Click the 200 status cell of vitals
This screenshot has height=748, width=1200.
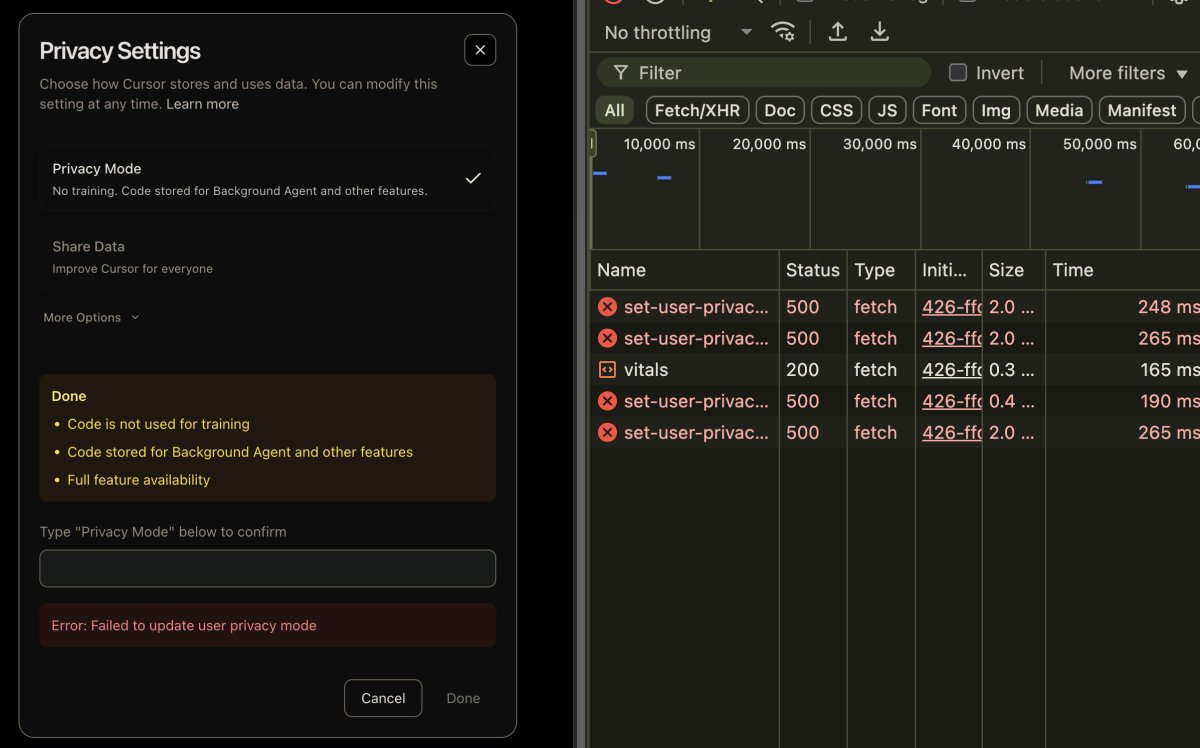(x=812, y=370)
